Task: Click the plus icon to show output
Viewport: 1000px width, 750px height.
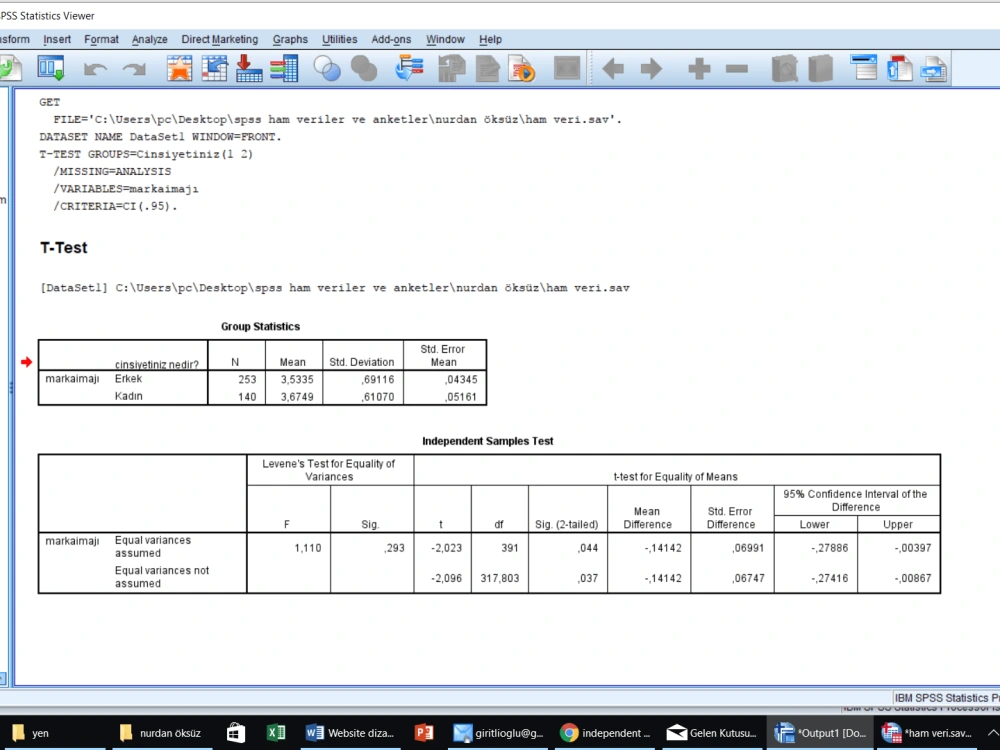Action: [697, 68]
